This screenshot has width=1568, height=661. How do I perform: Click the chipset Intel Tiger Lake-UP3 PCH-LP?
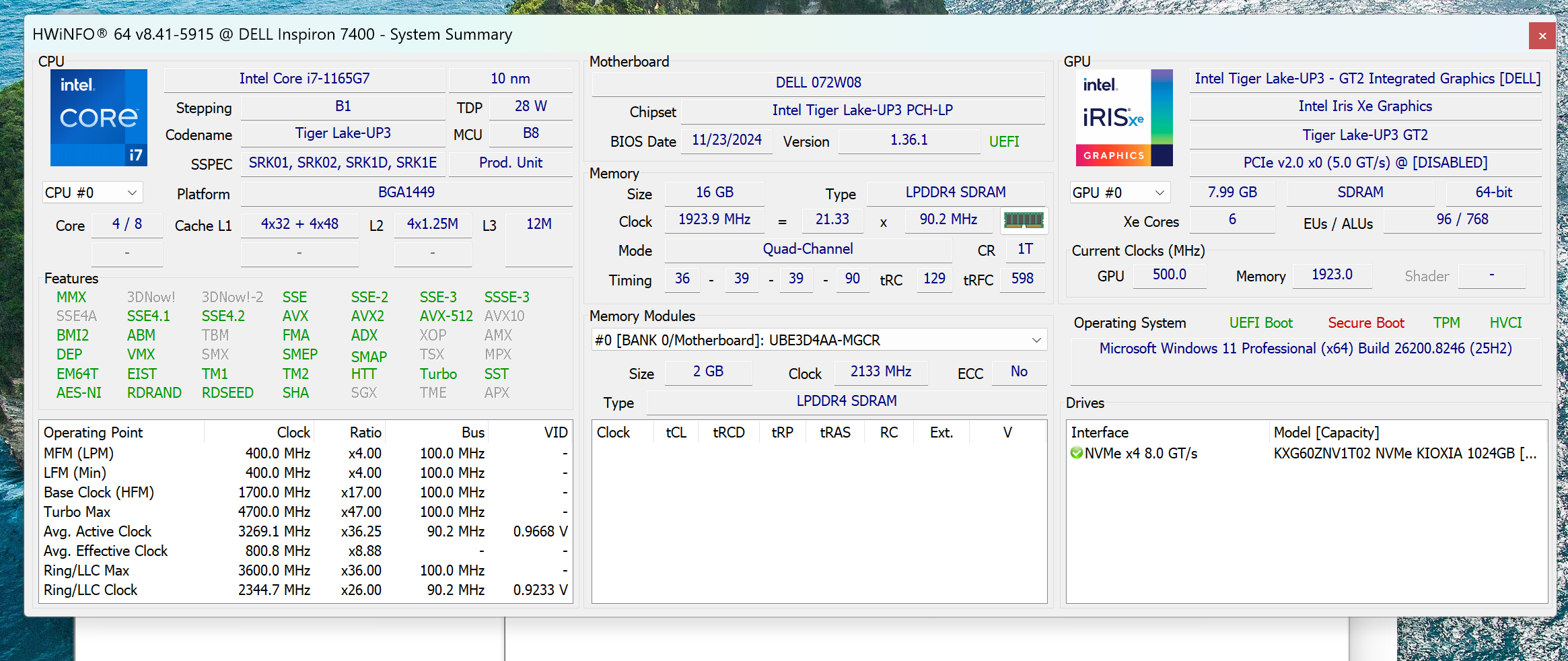pos(863,110)
